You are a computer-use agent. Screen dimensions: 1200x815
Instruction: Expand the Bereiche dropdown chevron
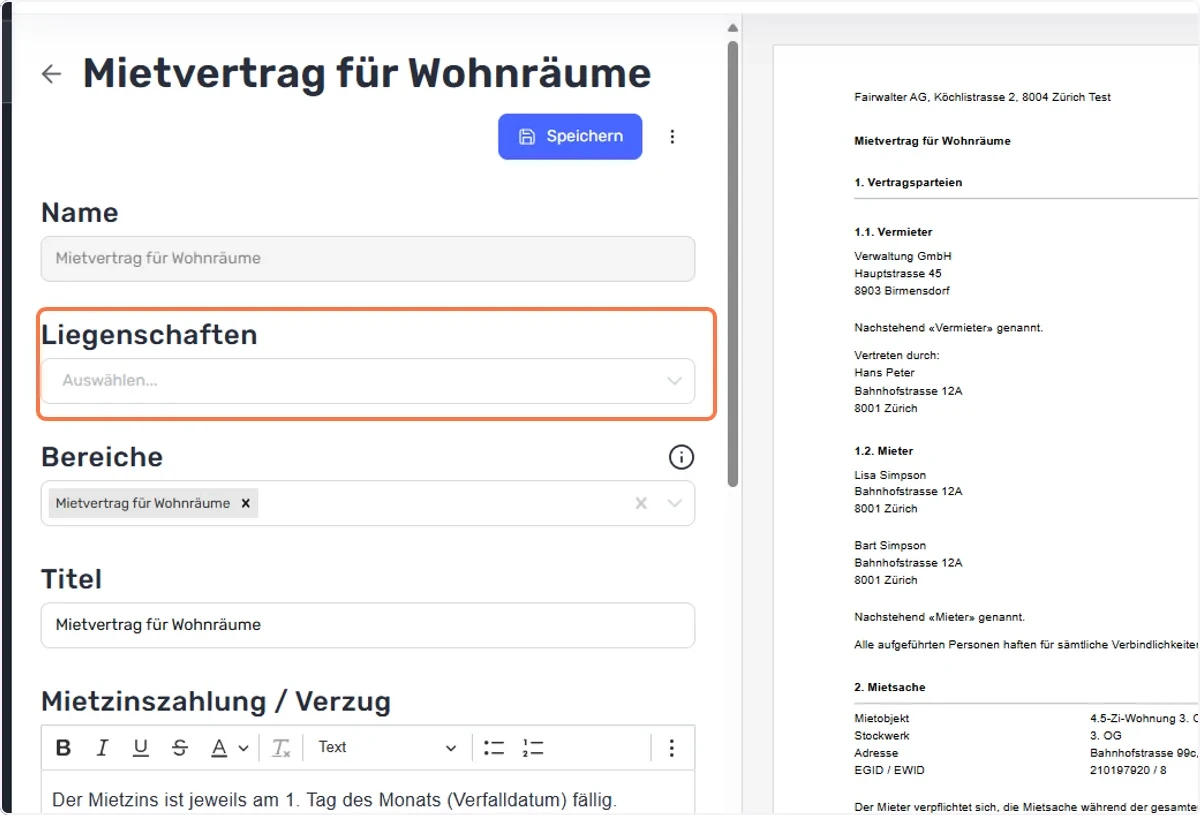point(674,503)
